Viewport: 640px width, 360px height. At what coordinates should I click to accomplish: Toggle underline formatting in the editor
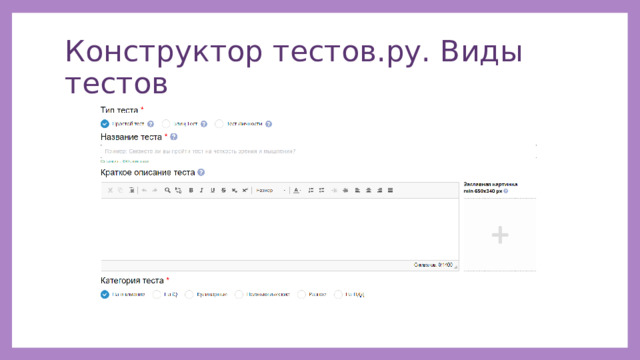pos(213,190)
